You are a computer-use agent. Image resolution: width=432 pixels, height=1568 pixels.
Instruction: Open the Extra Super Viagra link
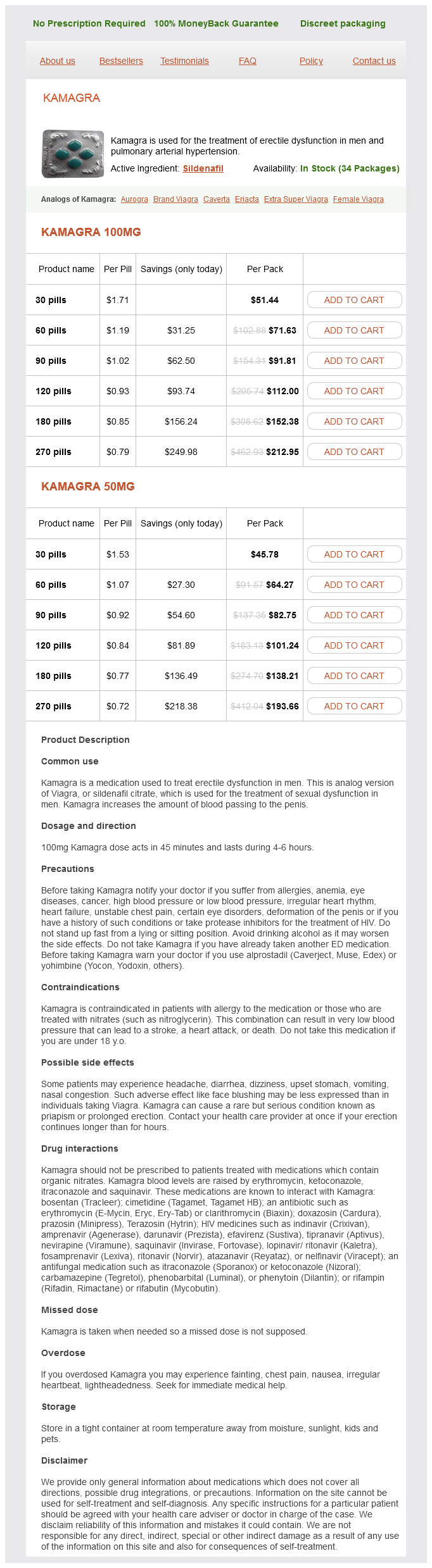point(296,199)
